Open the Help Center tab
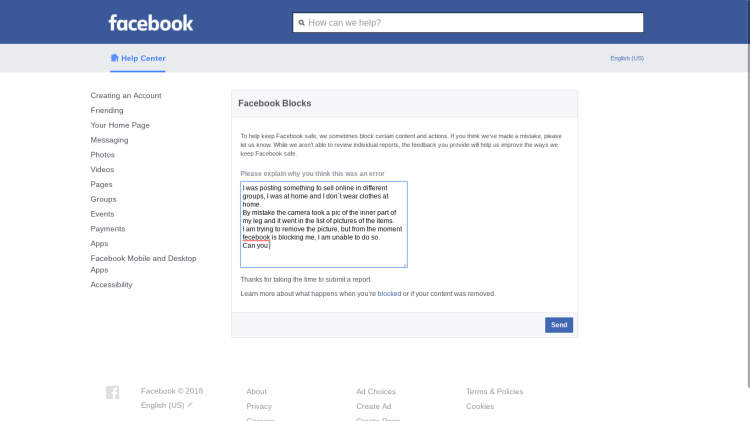Image resolution: width=750 pixels, height=421 pixels. [143, 58]
